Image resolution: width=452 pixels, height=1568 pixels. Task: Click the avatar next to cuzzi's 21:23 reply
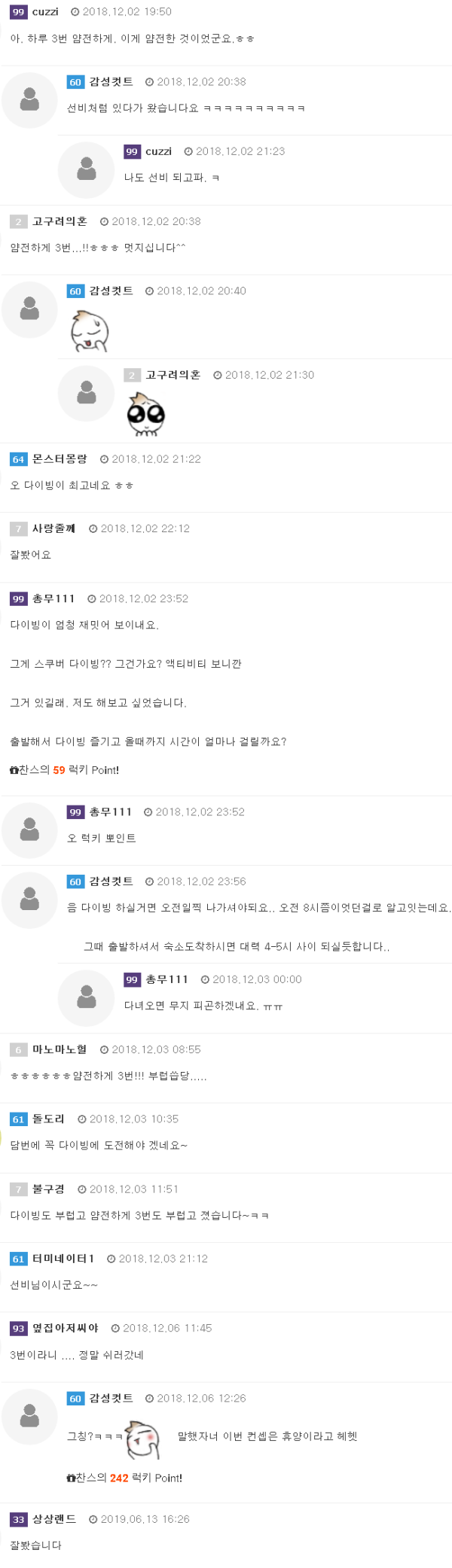pyautogui.click(x=87, y=169)
